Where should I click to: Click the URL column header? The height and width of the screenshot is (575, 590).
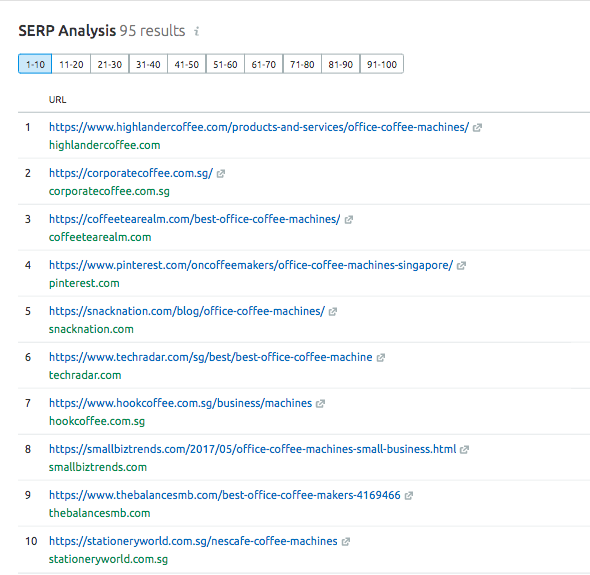click(x=57, y=100)
